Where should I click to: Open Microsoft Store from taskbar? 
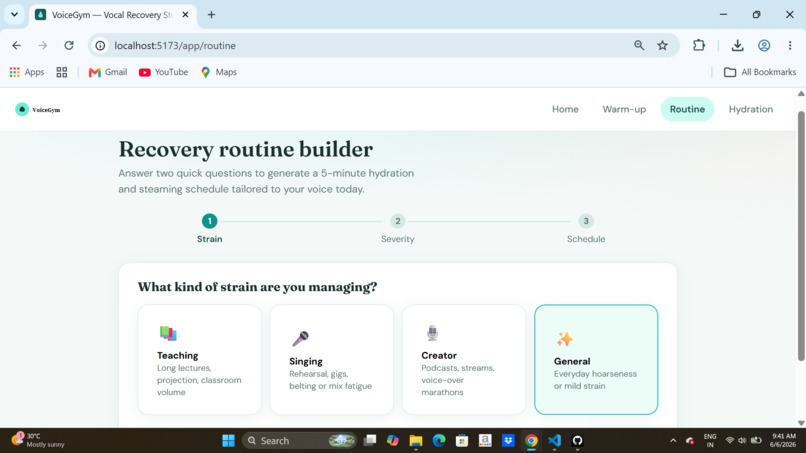(462, 441)
